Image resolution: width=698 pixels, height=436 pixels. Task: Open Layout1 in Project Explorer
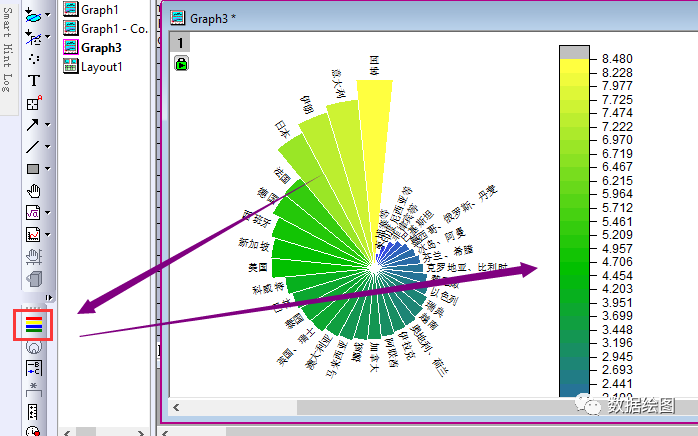pyautogui.click(x=93, y=67)
